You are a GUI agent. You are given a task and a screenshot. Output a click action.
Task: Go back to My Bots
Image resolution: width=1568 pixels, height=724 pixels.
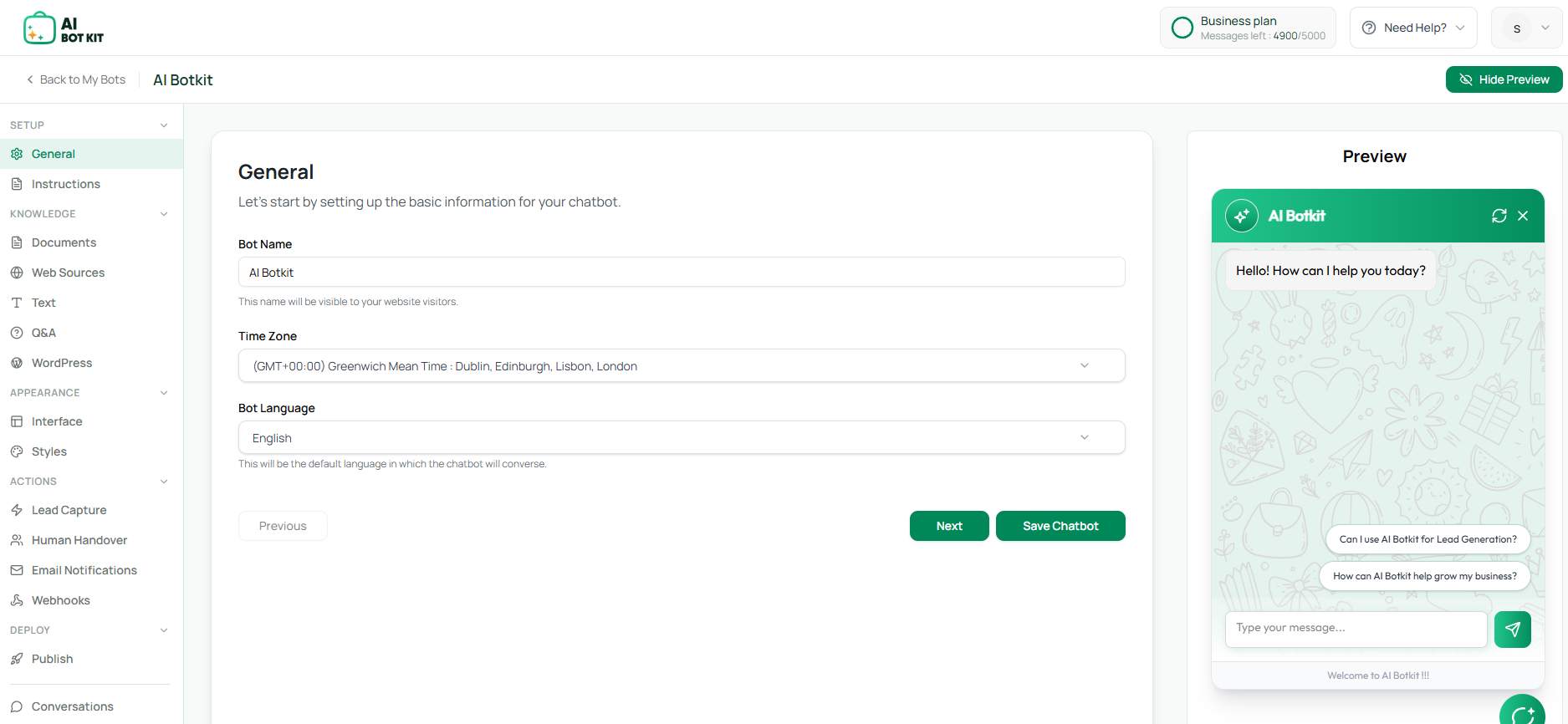click(x=76, y=79)
